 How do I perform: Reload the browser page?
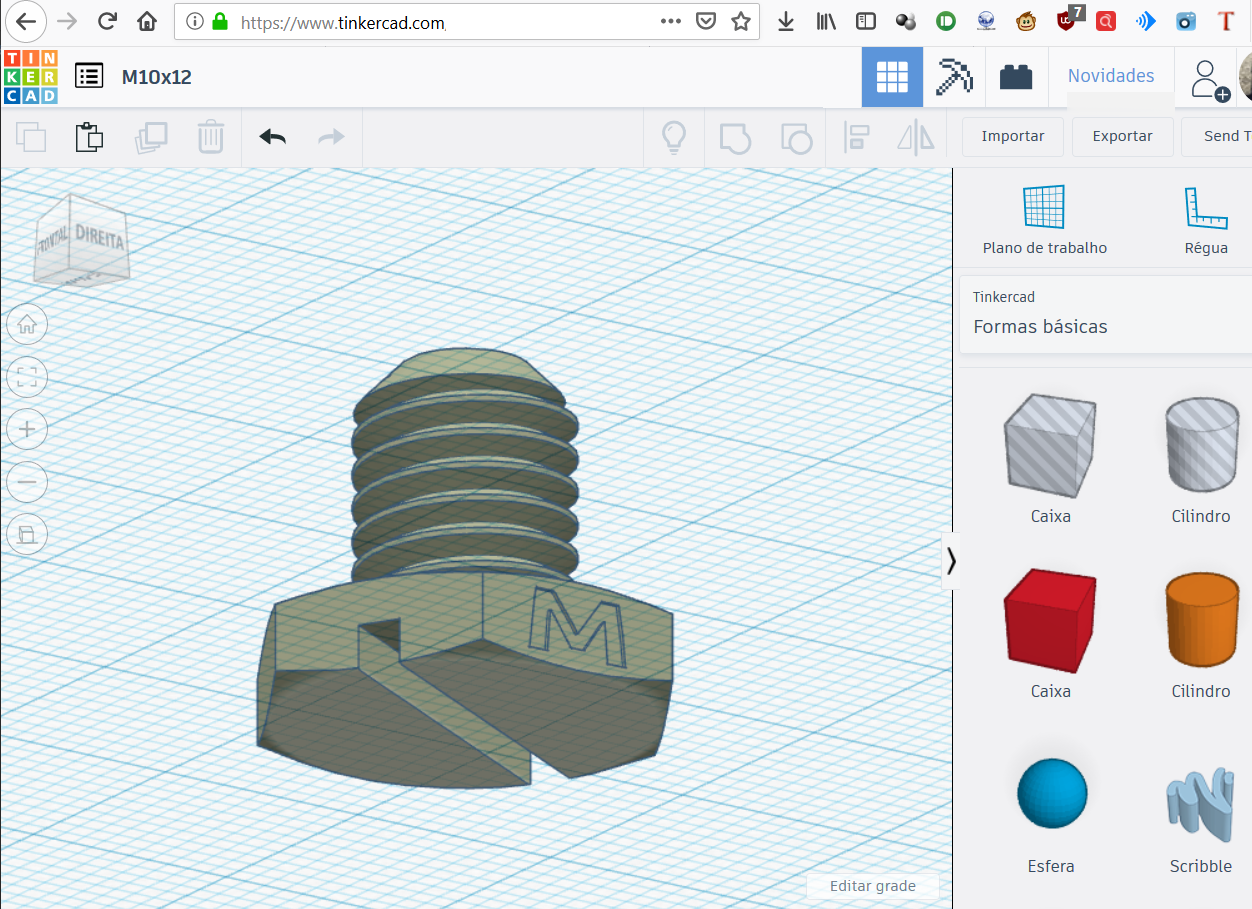(107, 21)
